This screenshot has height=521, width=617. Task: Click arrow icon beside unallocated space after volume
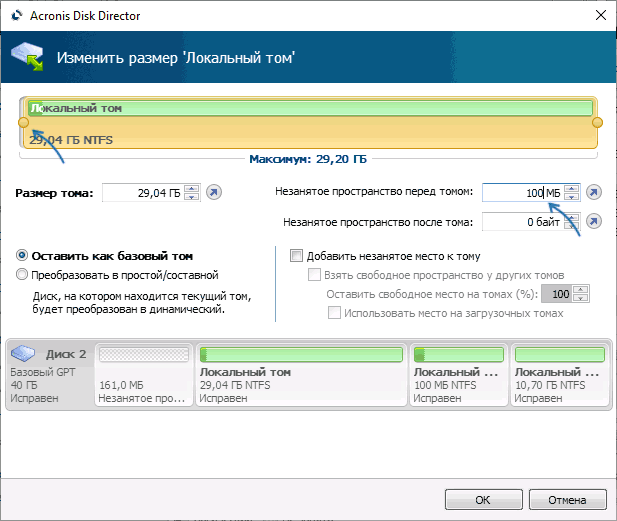pos(594,222)
